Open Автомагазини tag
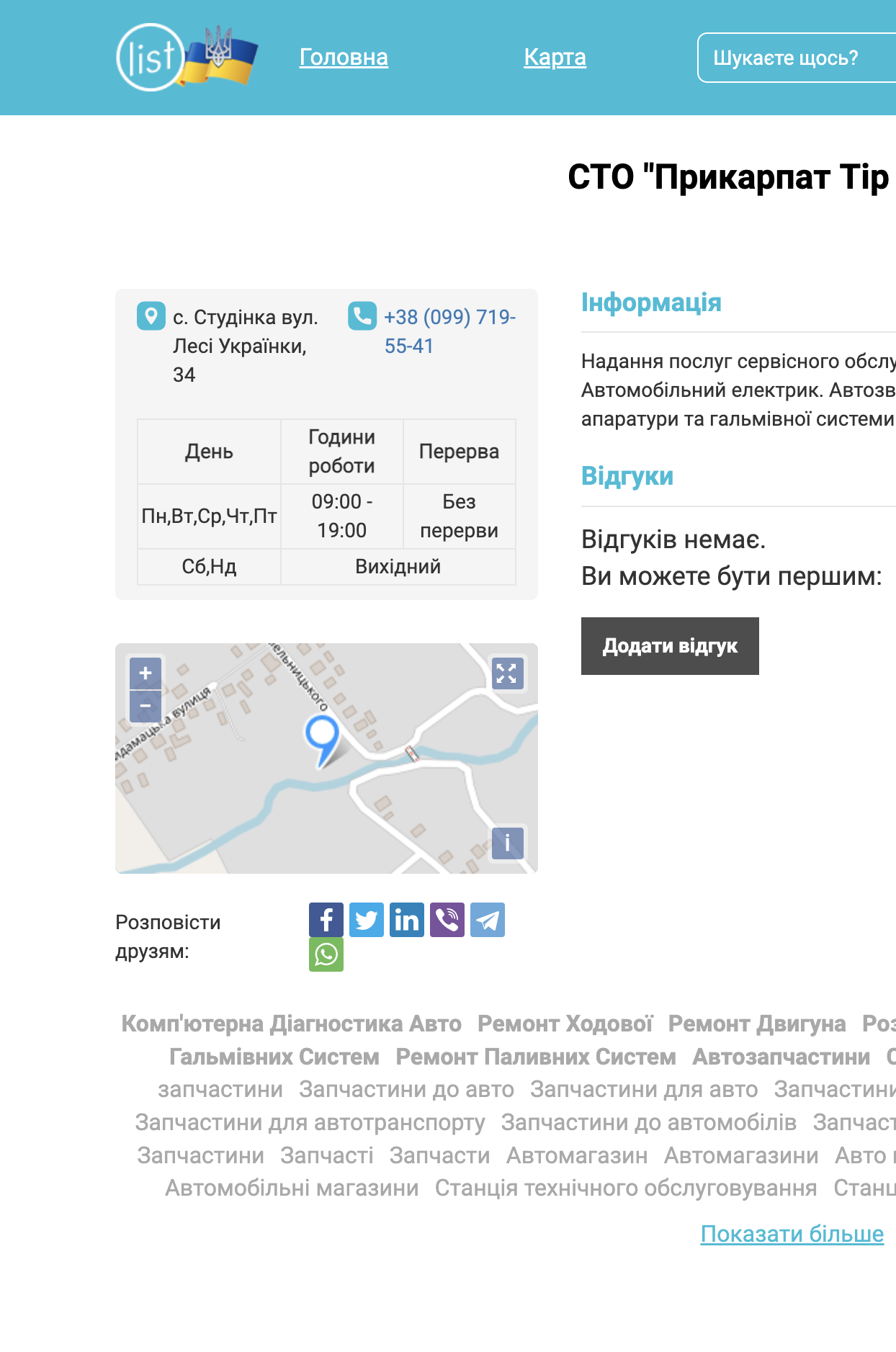 coord(741,1155)
